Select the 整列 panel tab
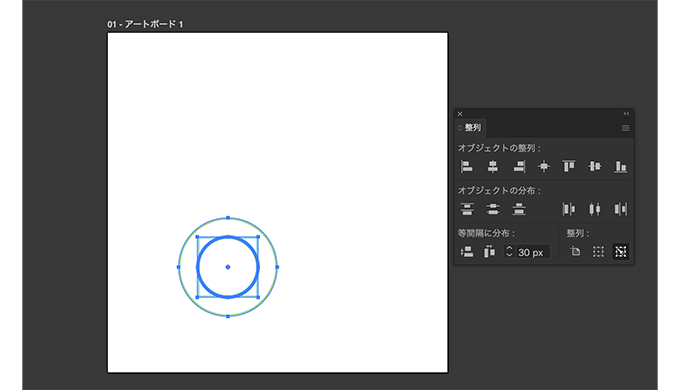The image size is (680, 390). tap(473, 128)
